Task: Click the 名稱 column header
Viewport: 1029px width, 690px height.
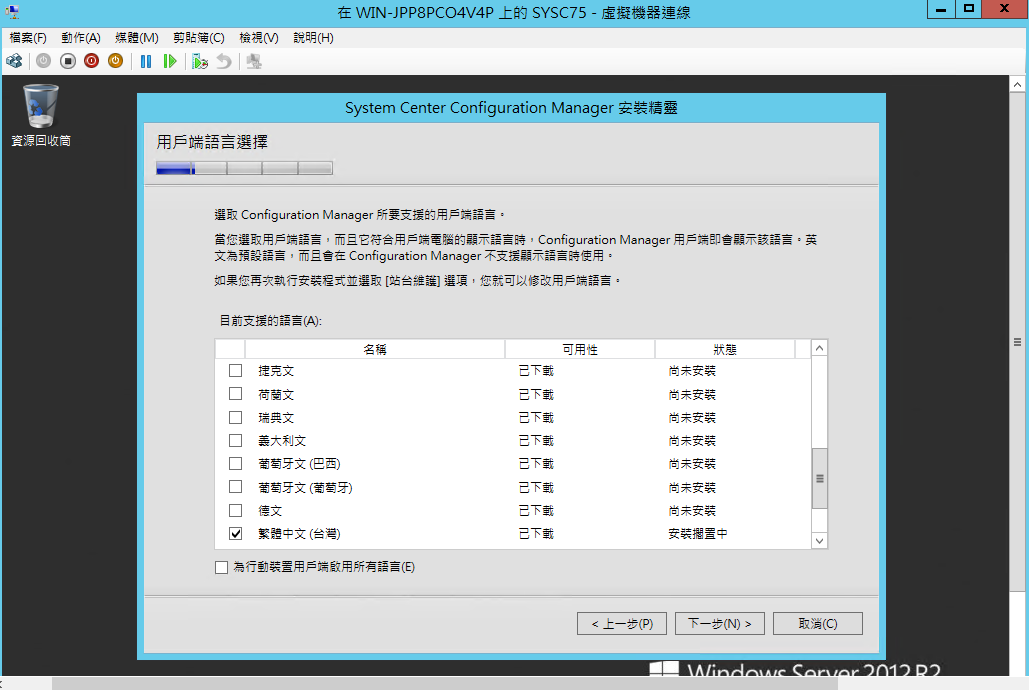Action: tap(375, 349)
